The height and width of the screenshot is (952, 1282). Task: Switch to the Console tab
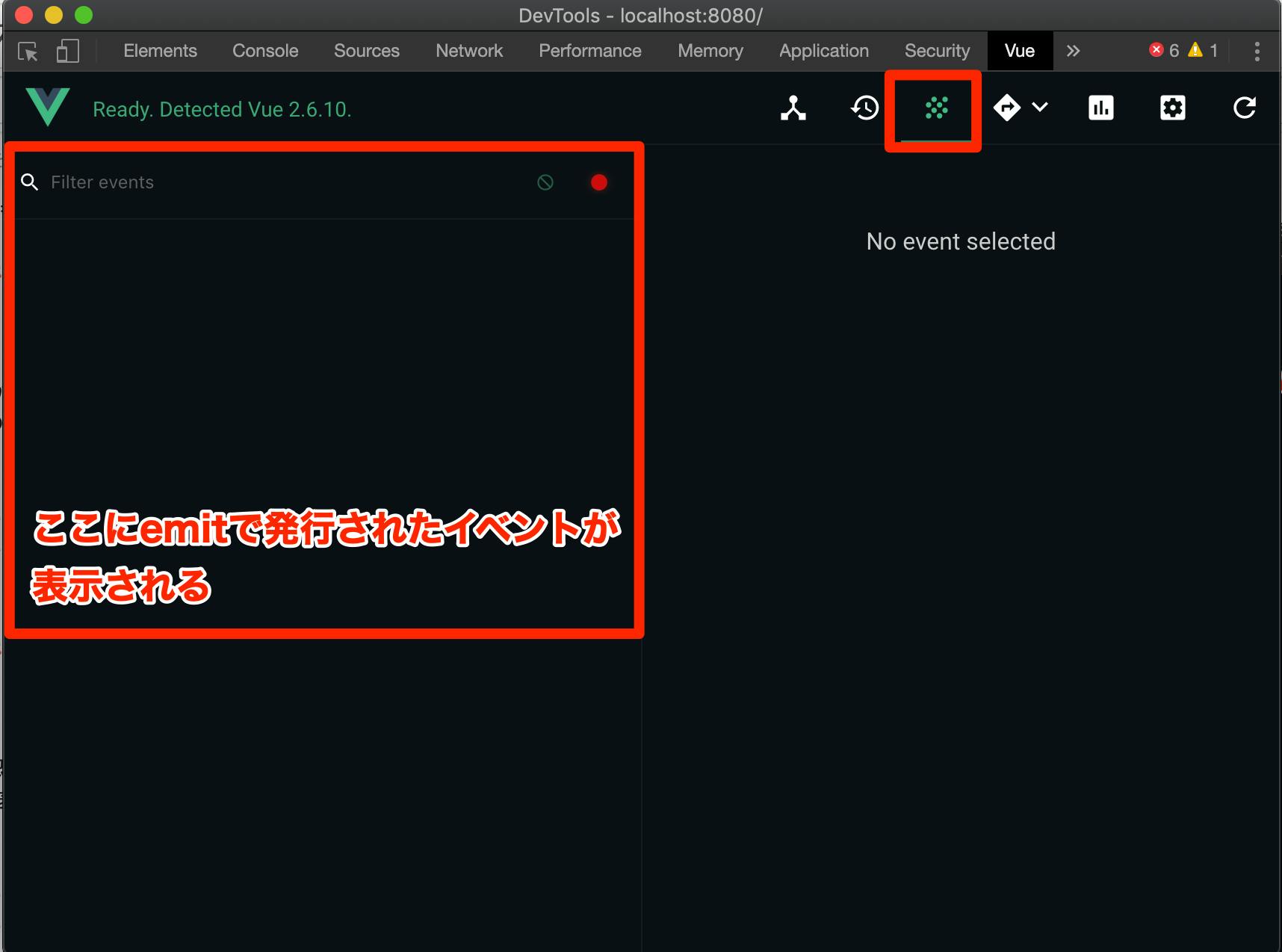pyautogui.click(x=265, y=51)
